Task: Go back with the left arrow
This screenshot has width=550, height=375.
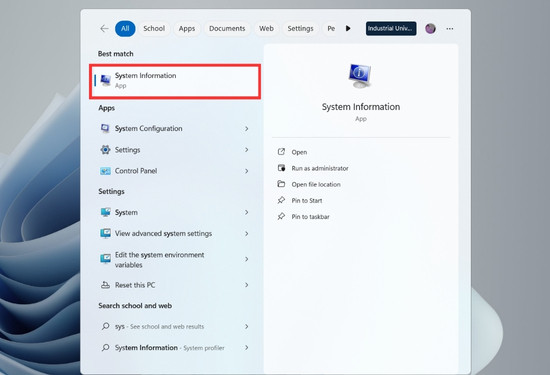Action: [104, 28]
